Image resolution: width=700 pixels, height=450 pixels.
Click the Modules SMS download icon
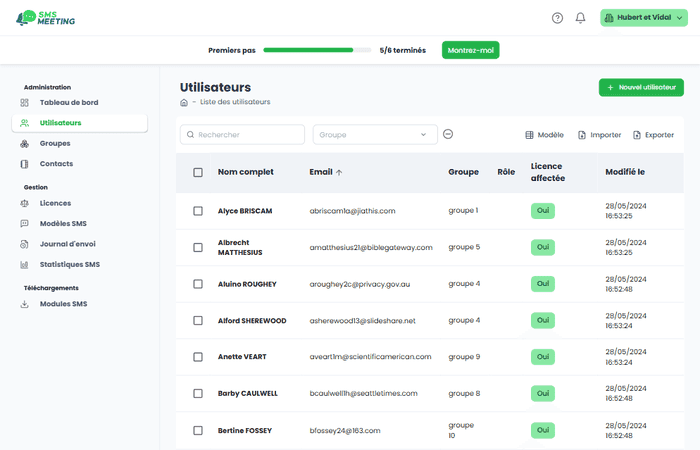click(x=25, y=304)
